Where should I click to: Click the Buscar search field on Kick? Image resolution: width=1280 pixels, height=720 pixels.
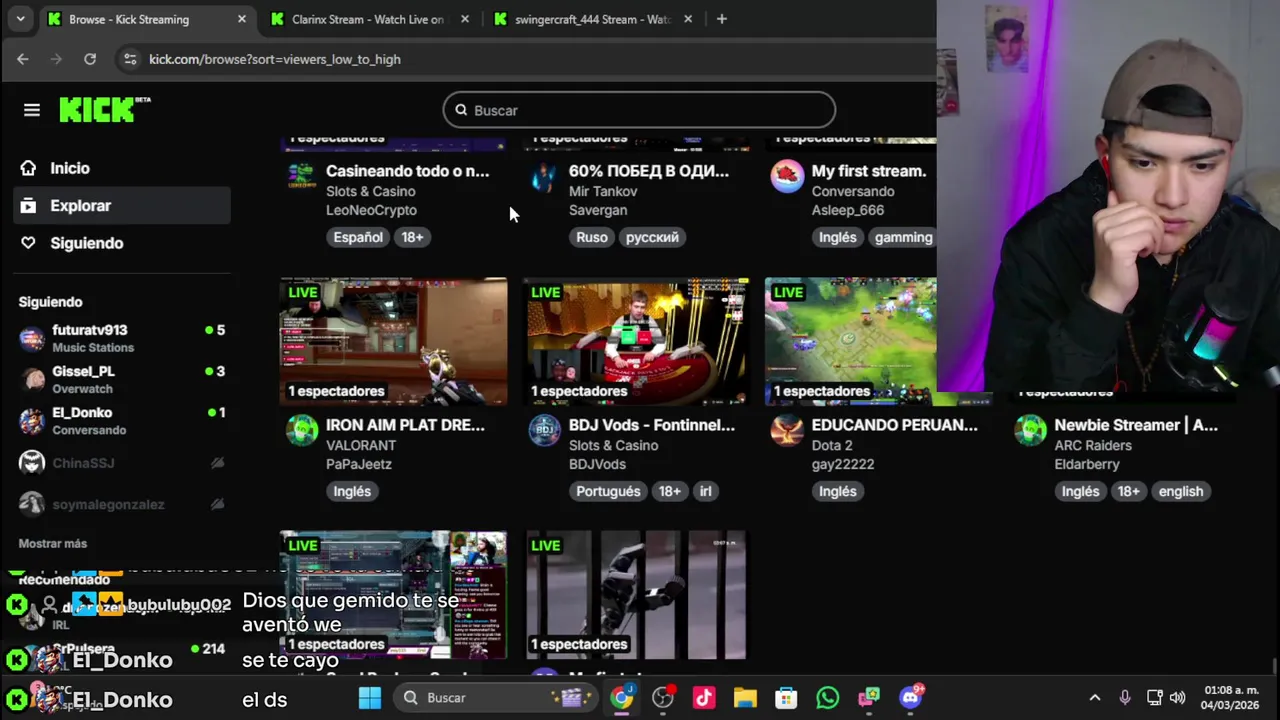tap(639, 110)
